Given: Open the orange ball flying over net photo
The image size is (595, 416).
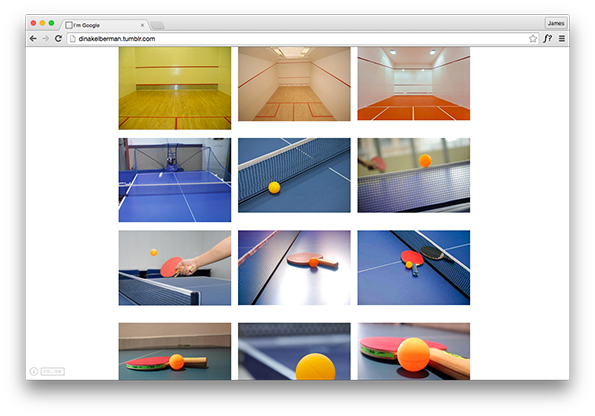Looking at the screenshot, I should click(x=414, y=175).
